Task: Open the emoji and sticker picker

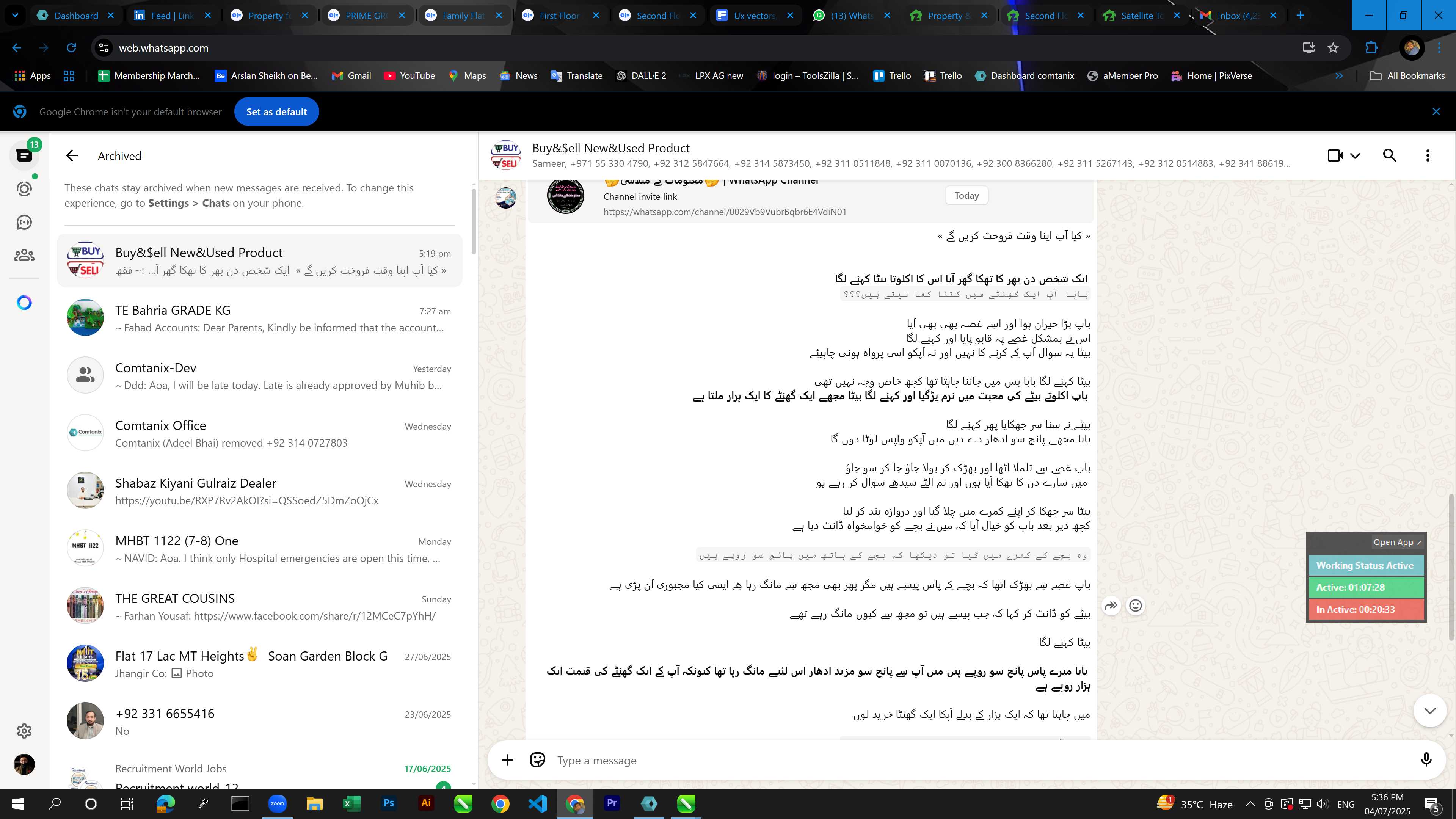Action: click(x=537, y=760)
